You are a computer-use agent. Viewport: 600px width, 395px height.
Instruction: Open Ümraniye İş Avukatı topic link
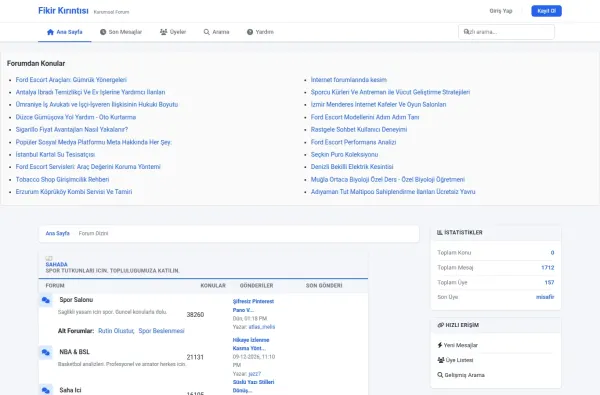coord(97,104)
